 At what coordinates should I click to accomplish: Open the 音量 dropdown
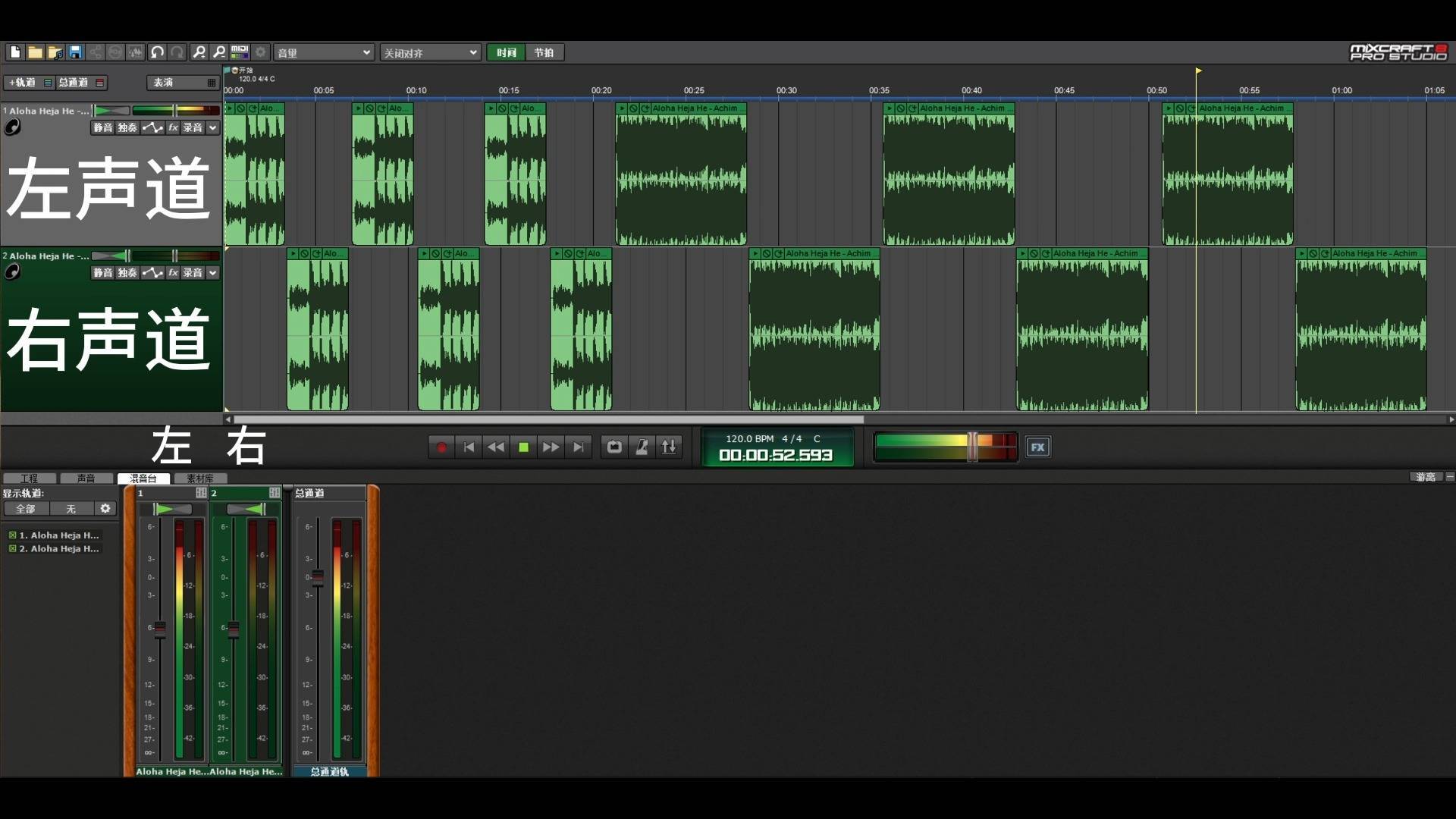click(324, 52)
